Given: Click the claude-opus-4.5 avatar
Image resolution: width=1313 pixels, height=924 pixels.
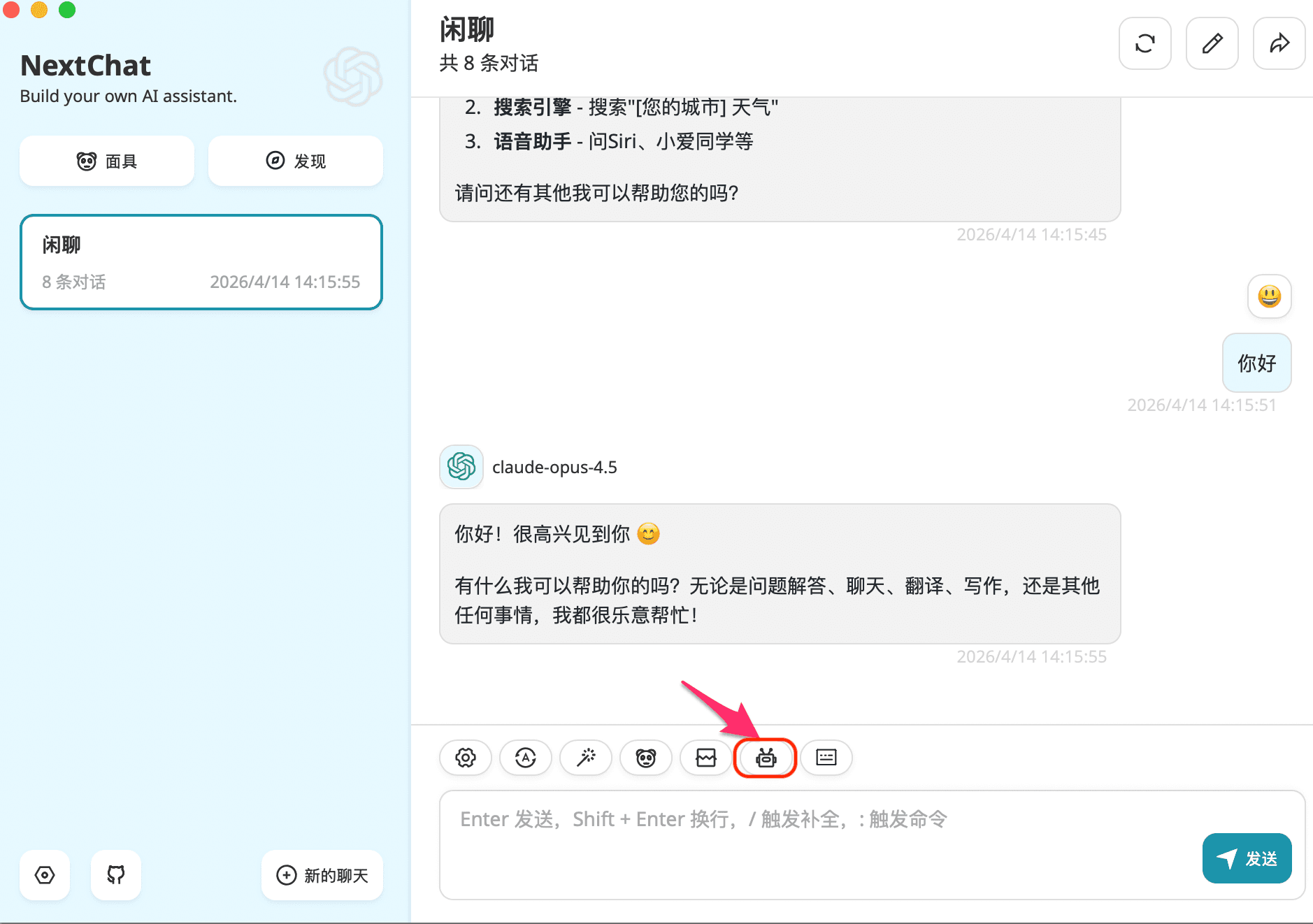Looking at the screenshot, I should tap(461, 467).
